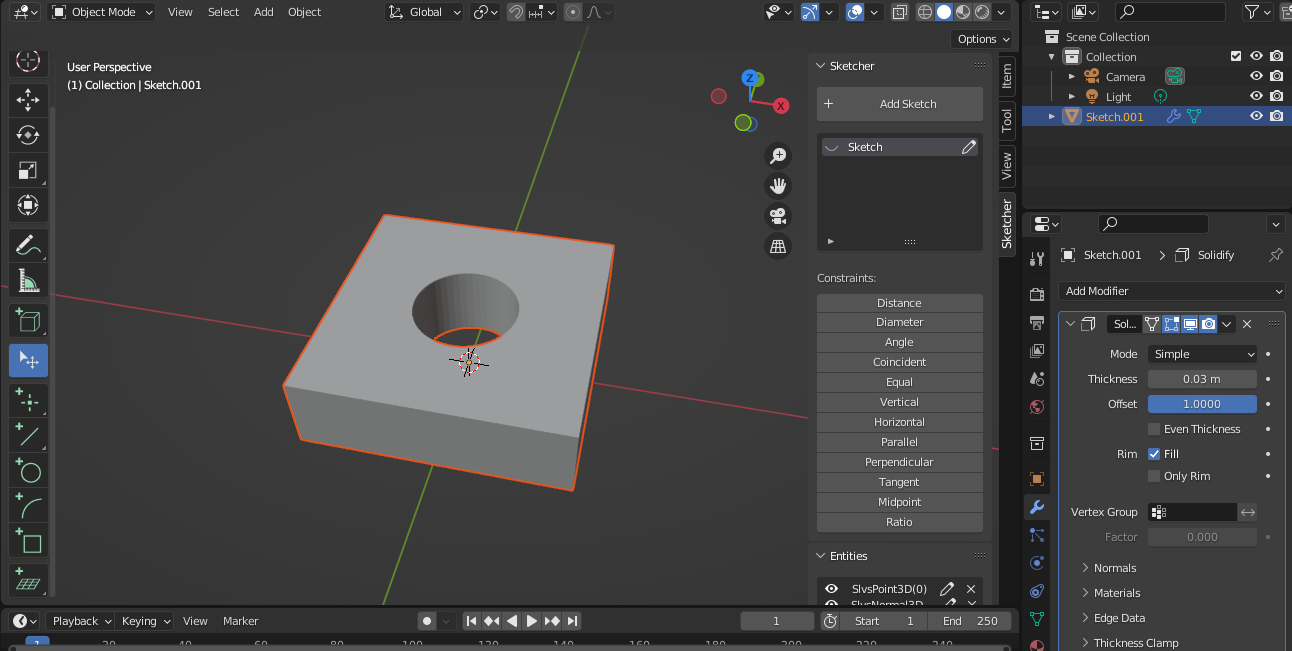Click the Perpendicular constraint button

900,462
